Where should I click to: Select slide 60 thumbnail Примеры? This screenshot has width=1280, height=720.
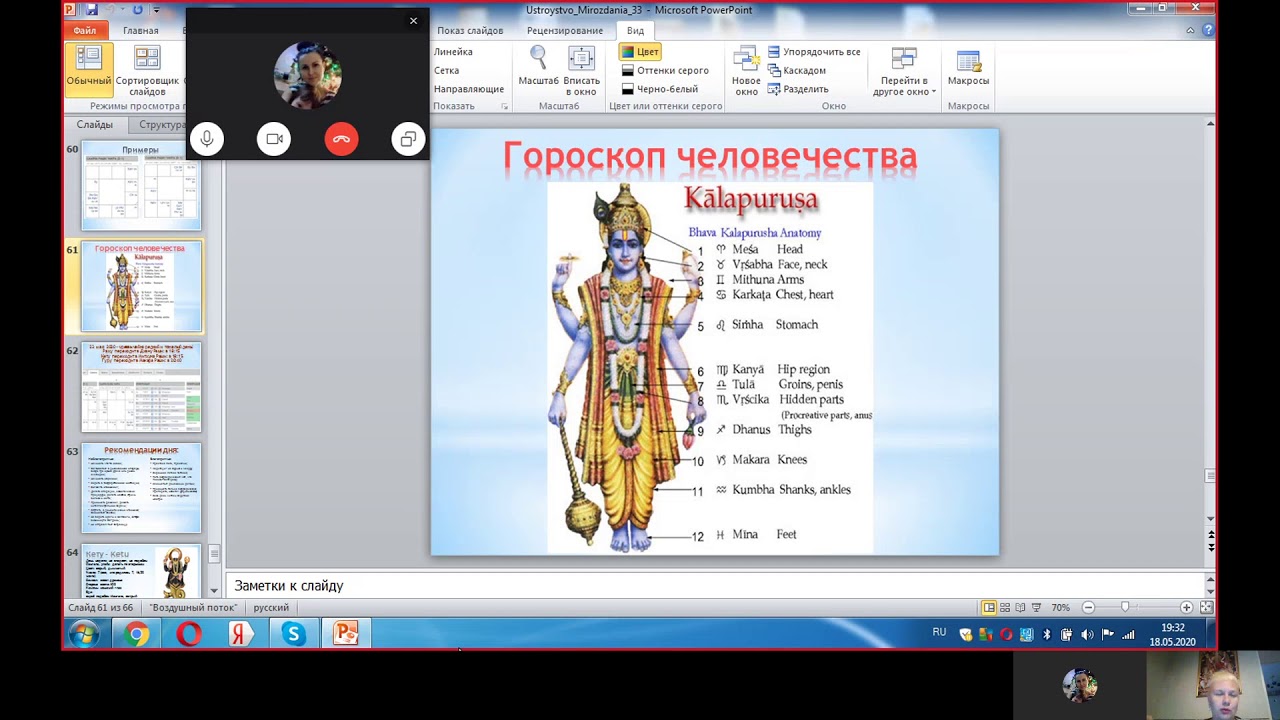tap(141, 187)
